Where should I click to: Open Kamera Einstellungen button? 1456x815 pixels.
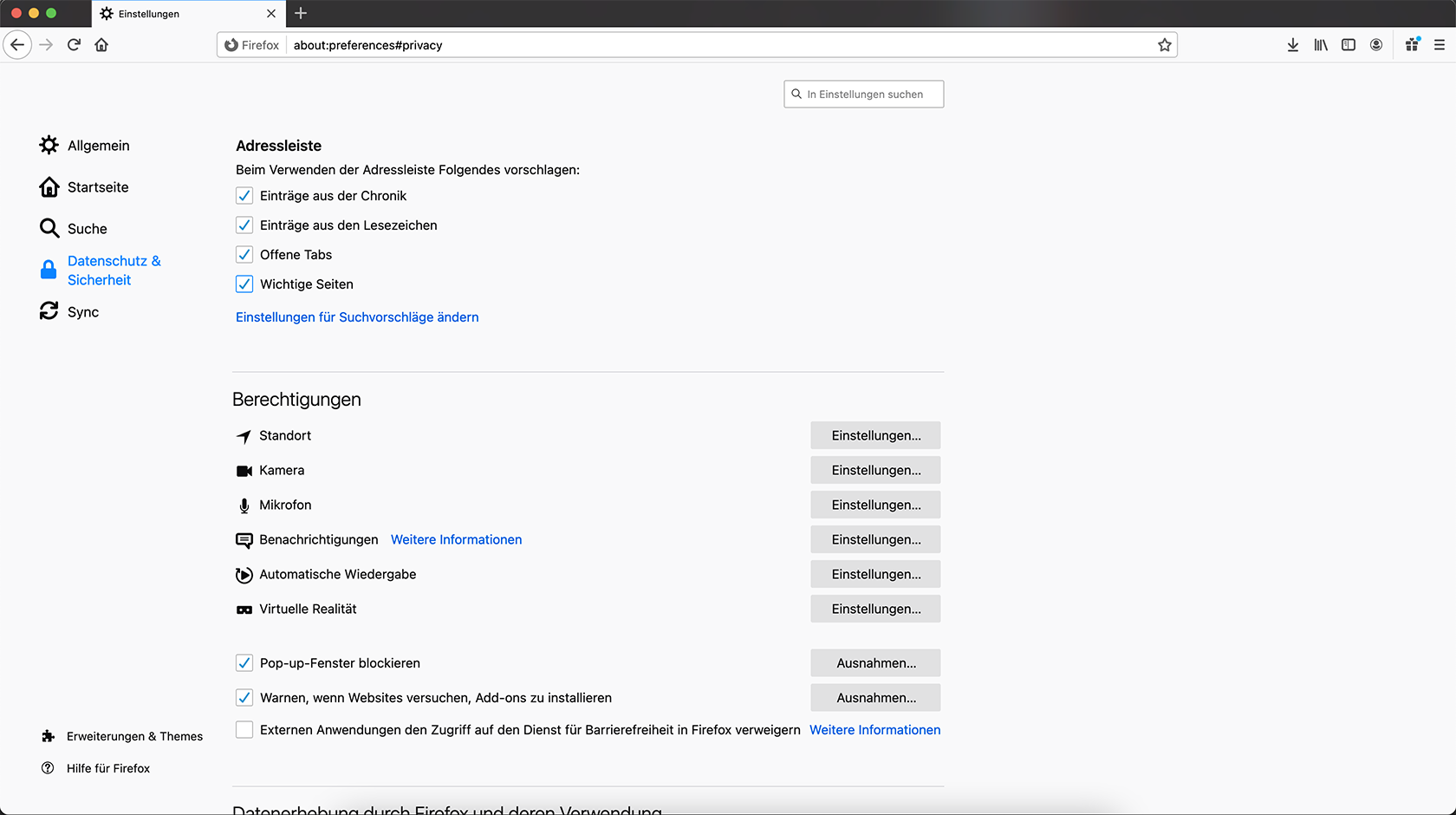click(x=875, y=470)
